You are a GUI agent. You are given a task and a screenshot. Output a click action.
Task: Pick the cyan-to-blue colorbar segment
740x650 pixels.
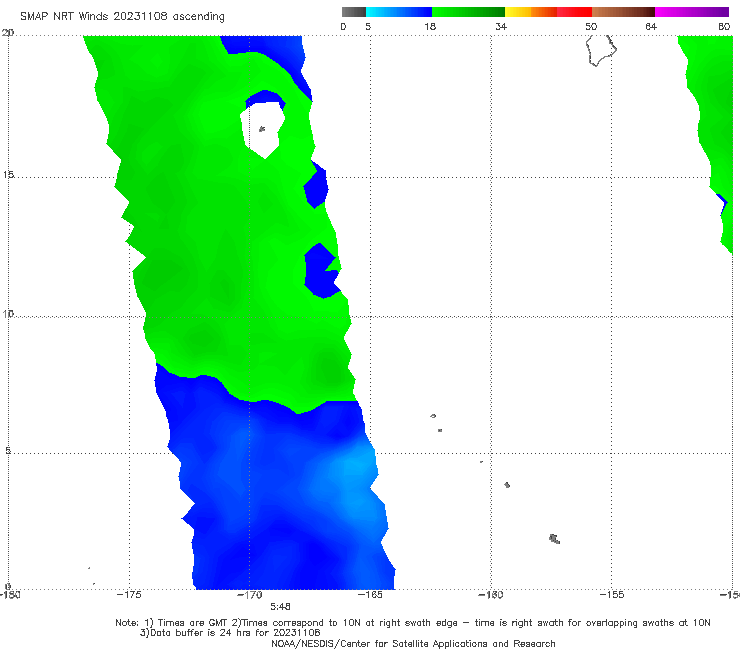coord(399,12)
